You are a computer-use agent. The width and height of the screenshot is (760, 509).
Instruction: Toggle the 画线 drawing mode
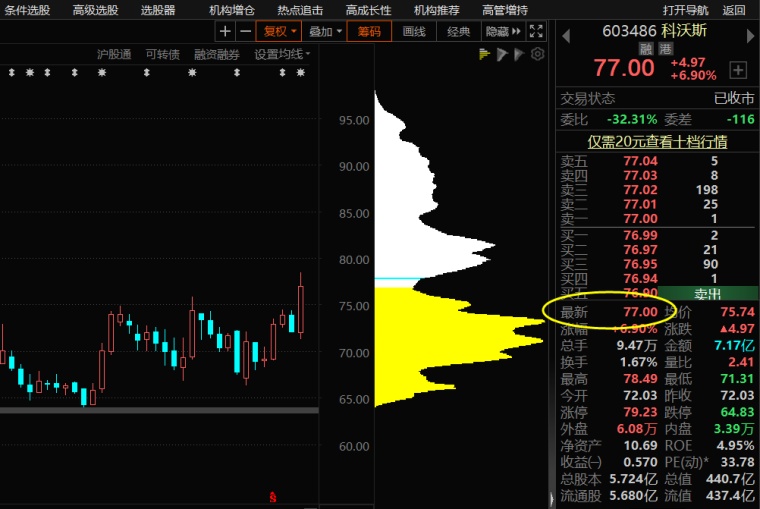(414, 32)
